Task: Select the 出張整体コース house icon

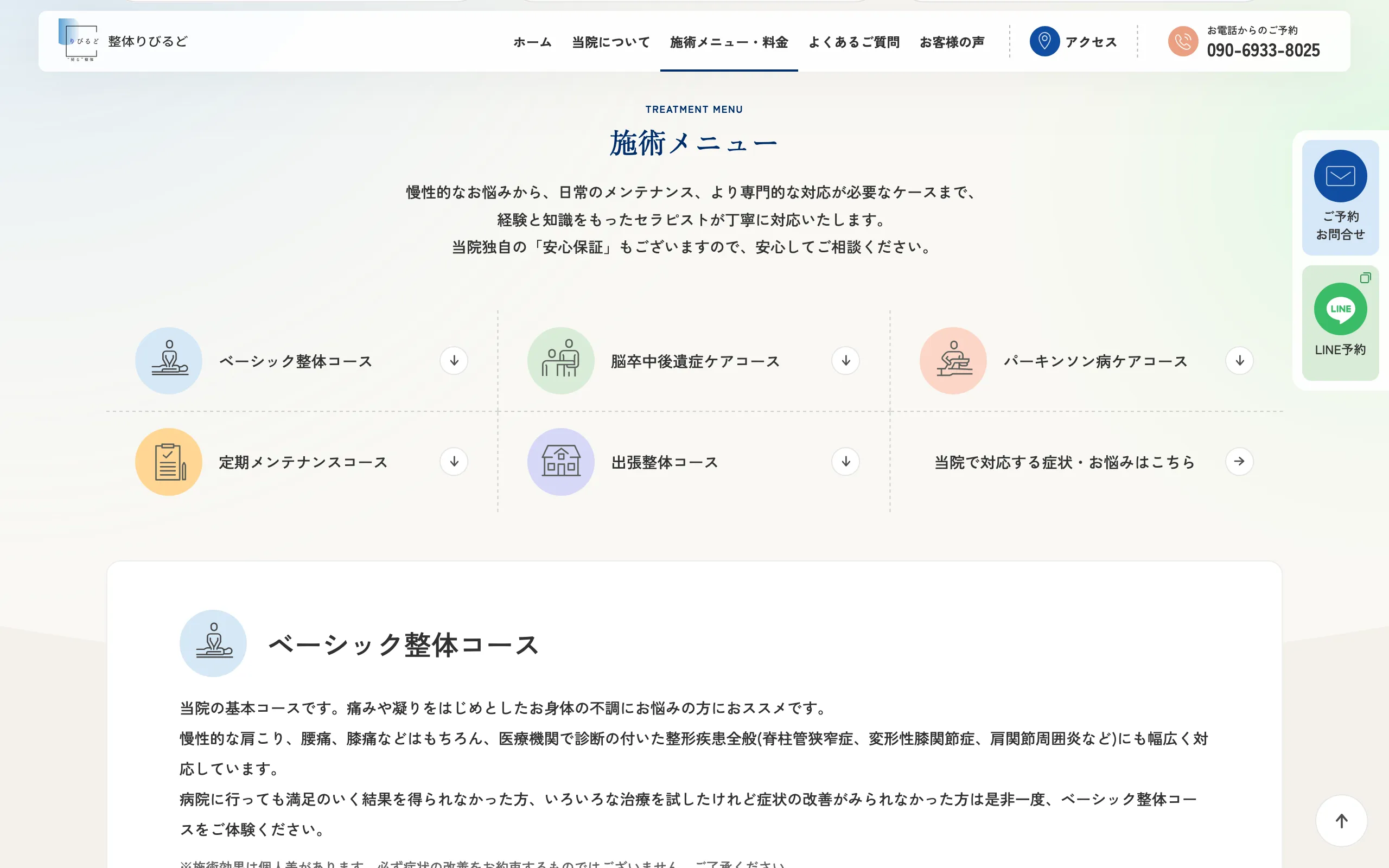Action: coord(560,462)
